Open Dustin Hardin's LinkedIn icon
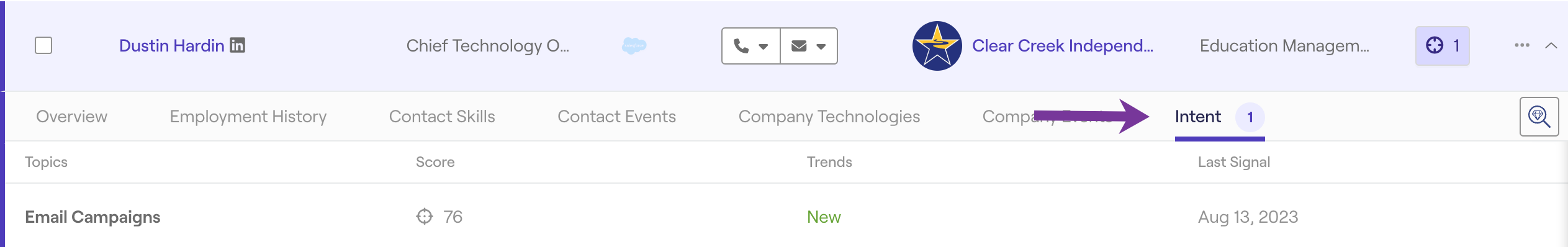The image size is (1568, 247). [237, 45]
